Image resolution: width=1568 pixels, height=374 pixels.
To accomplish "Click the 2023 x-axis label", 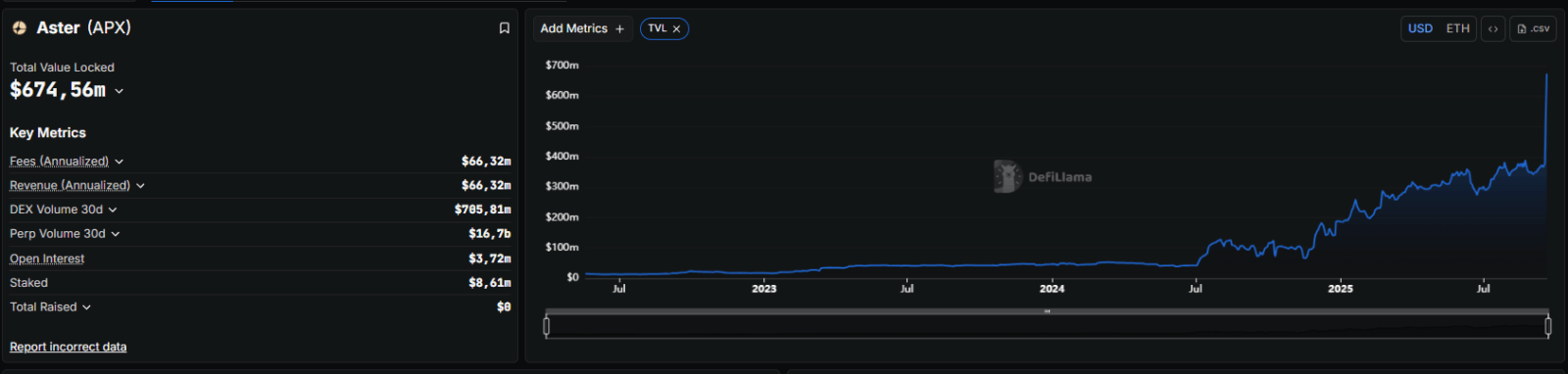I will tap(763, 289).
